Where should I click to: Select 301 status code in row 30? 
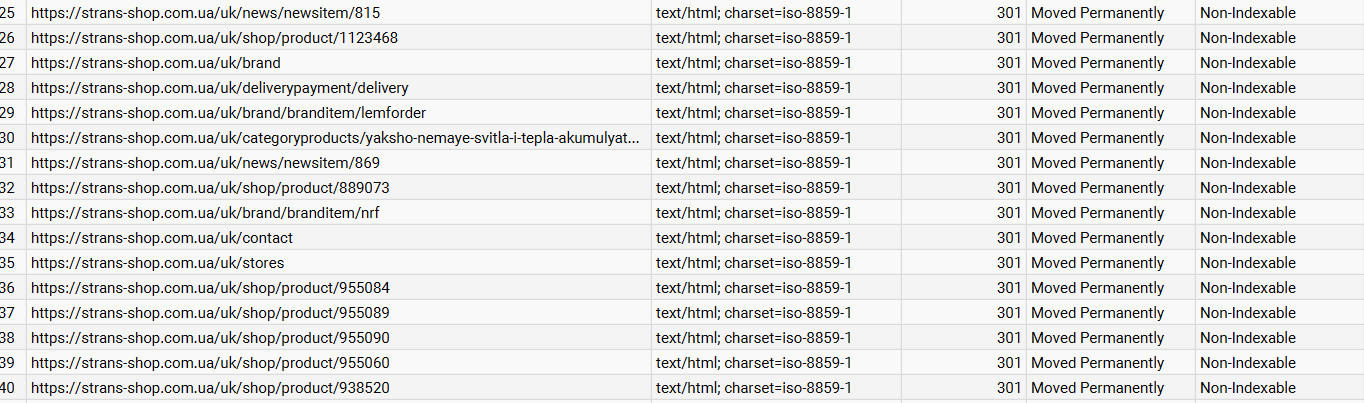(x=1008, y=138)
